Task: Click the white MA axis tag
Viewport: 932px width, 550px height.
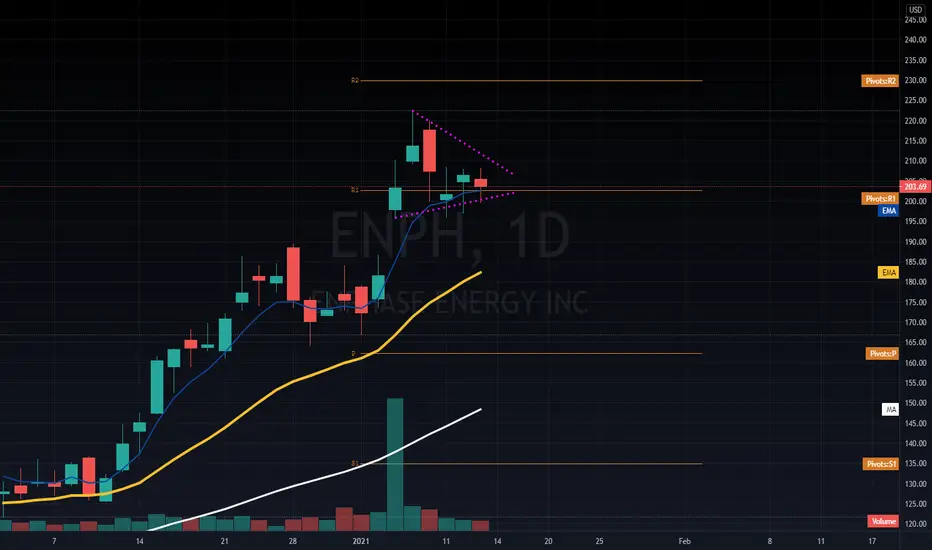Action: point(890,409)
